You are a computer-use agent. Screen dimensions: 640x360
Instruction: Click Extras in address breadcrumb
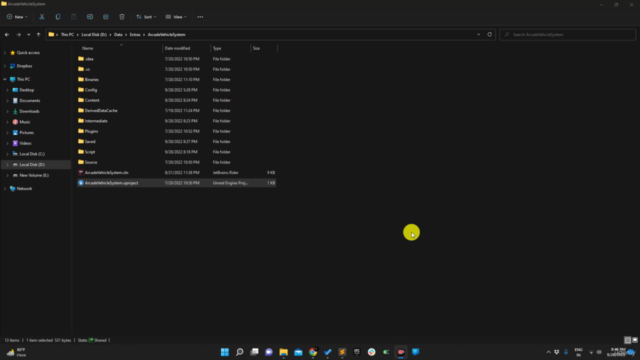coord(135,35)
